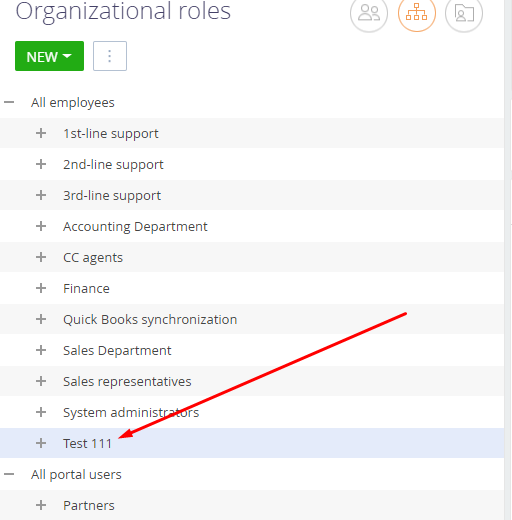Switch to organizational roles hierarchy icon
This screenshot has height=520, width=512.
click(x=417, y=13)
